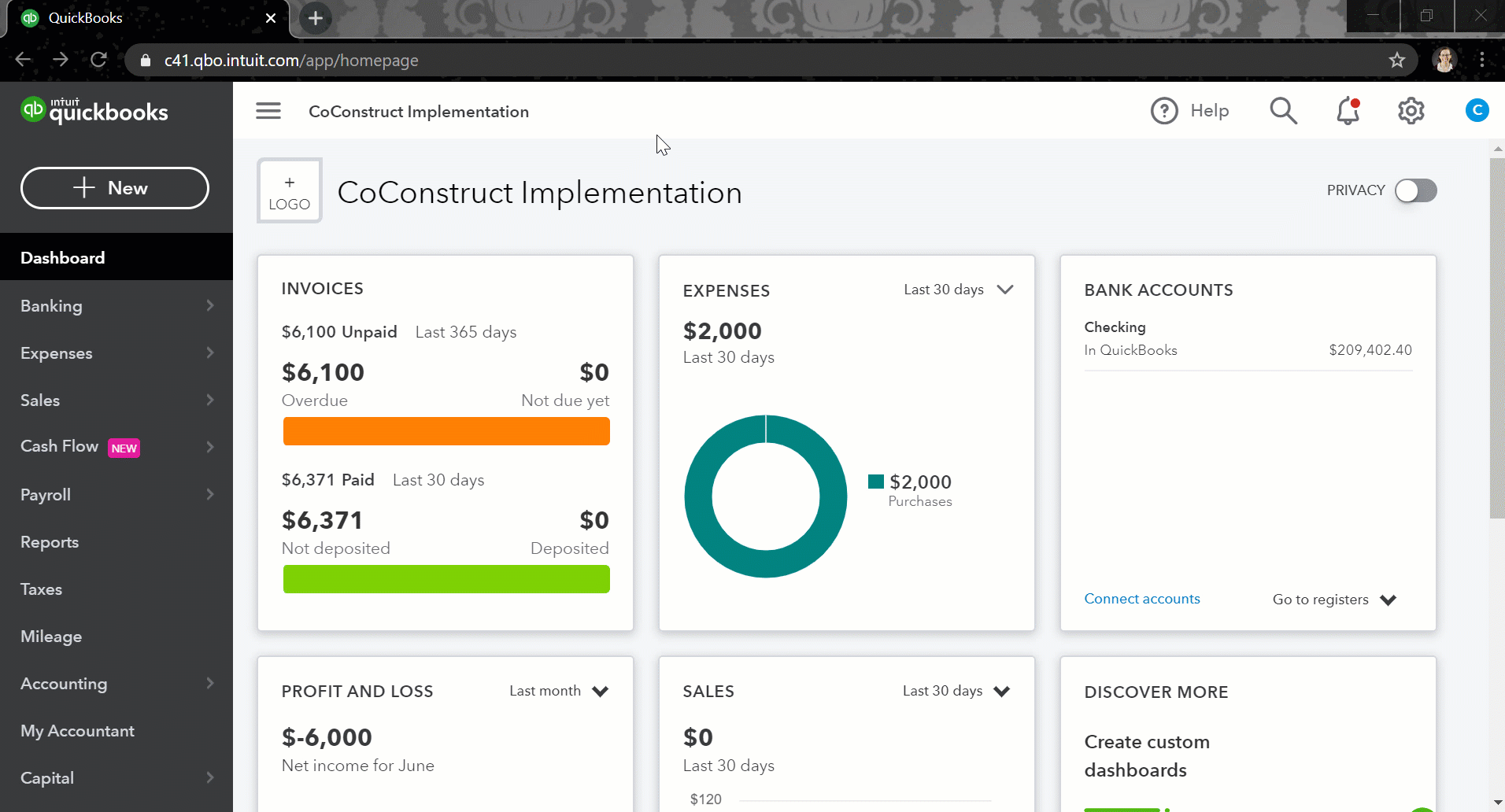Click the $6,371 Not deposited amount

[x=322, y=520]
